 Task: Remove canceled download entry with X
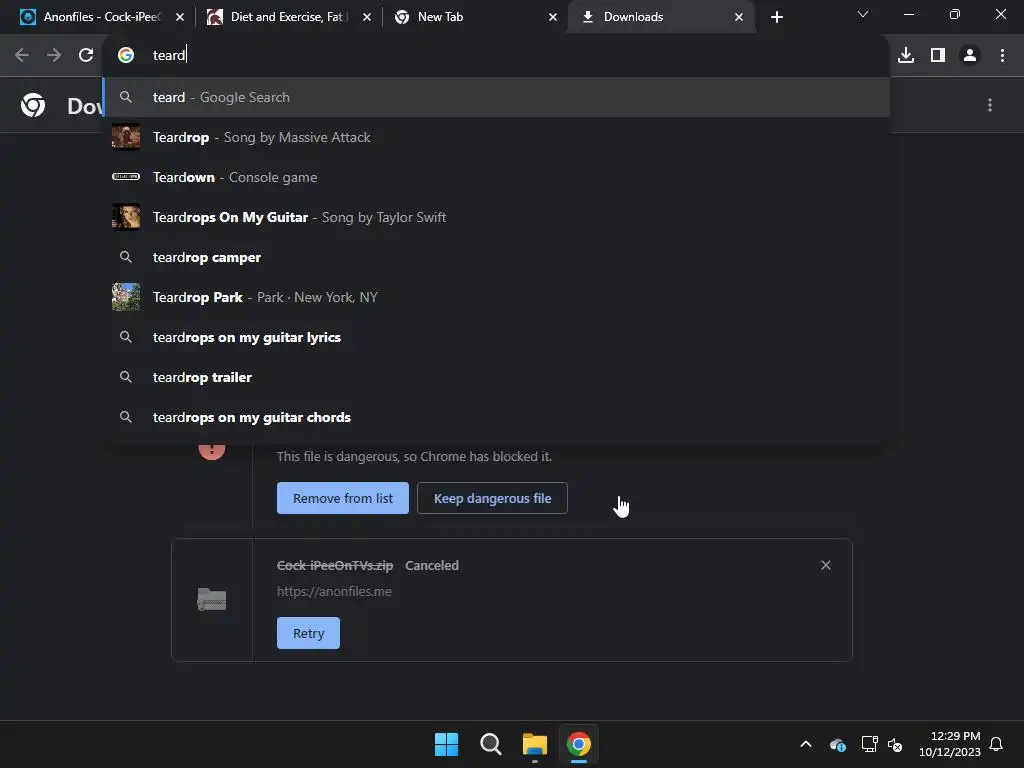pos(825,565)
